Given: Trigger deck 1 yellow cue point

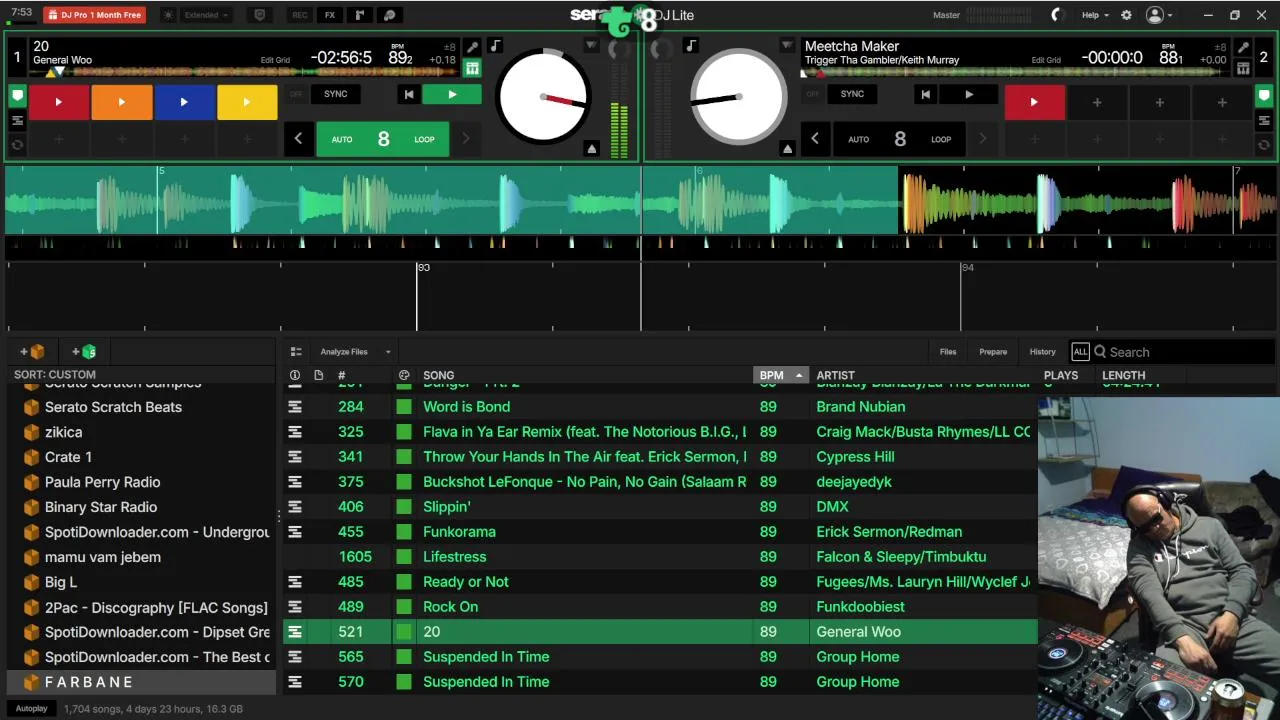Looking at the screenshot, I should (247, 102).
